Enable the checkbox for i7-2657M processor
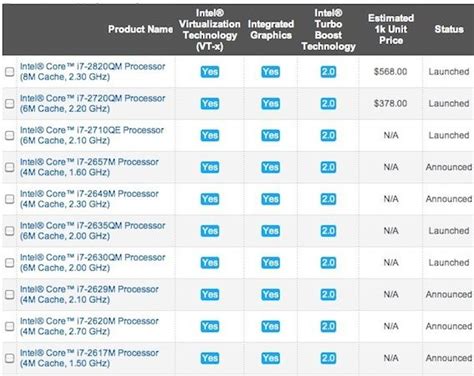Image resolution: width=474 pixels, height=376 pixels. pyautogui.click(x=10, y=167)
